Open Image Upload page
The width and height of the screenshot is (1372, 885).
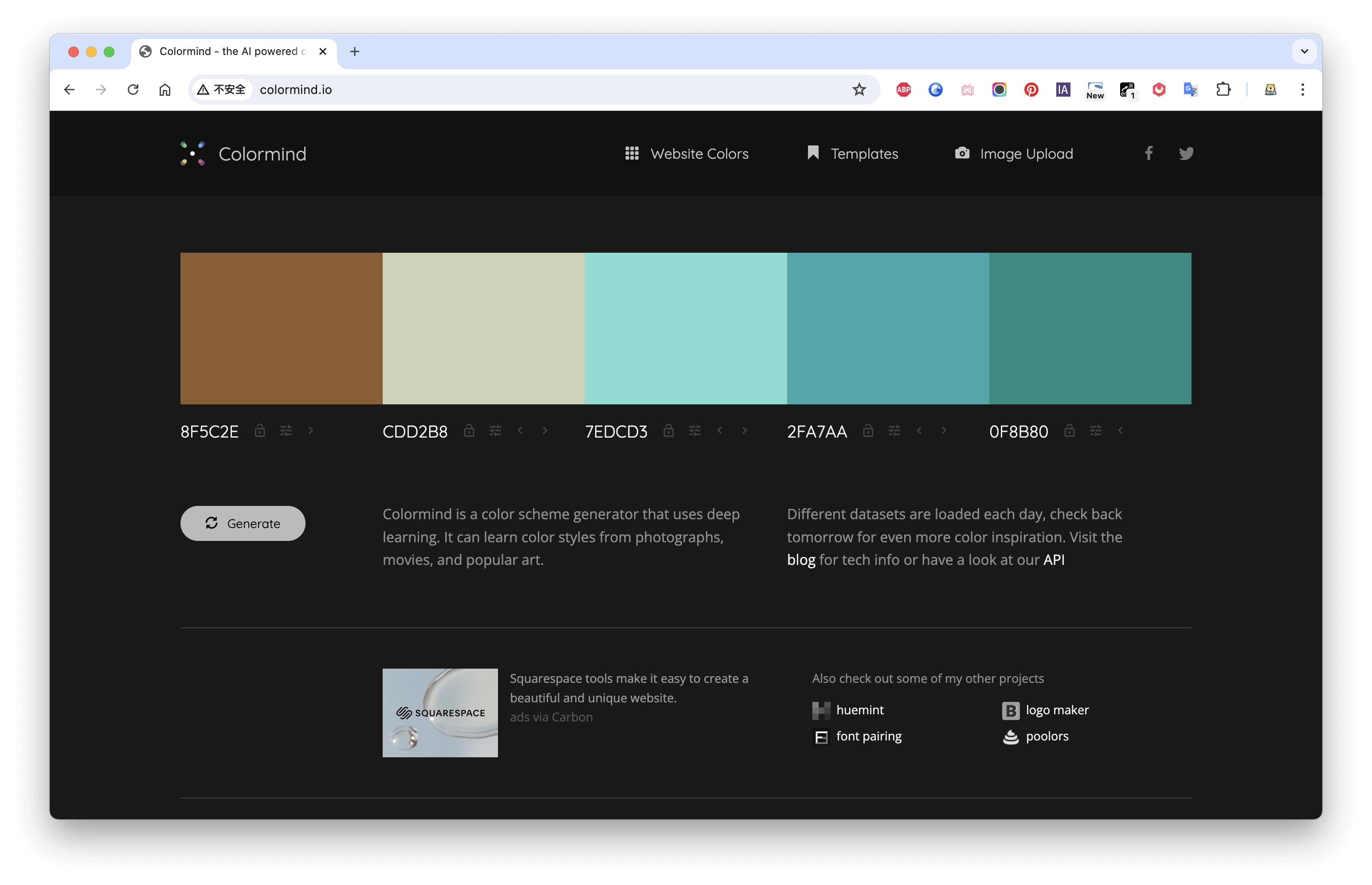(1013, 153)
